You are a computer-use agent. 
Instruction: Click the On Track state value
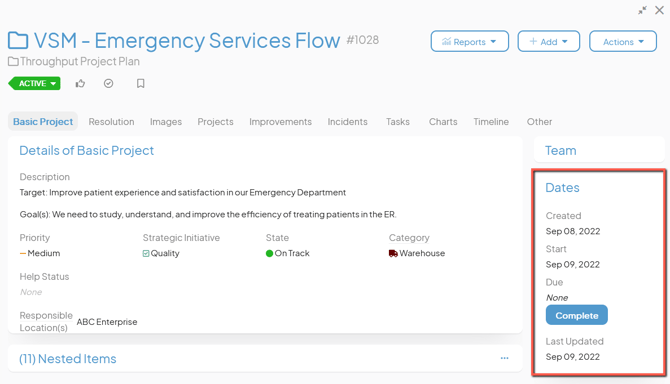pyautogui.click(x=292, y=253)
